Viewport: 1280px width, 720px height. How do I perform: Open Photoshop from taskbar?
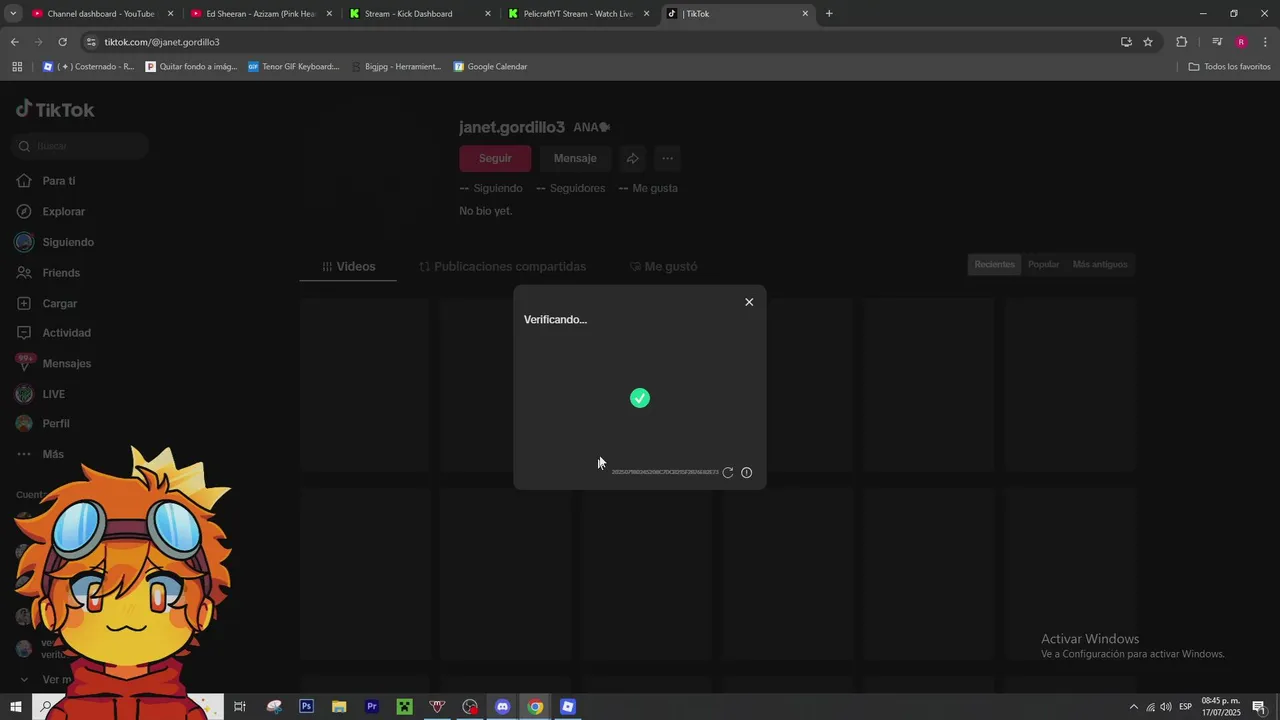coord(307,707)
